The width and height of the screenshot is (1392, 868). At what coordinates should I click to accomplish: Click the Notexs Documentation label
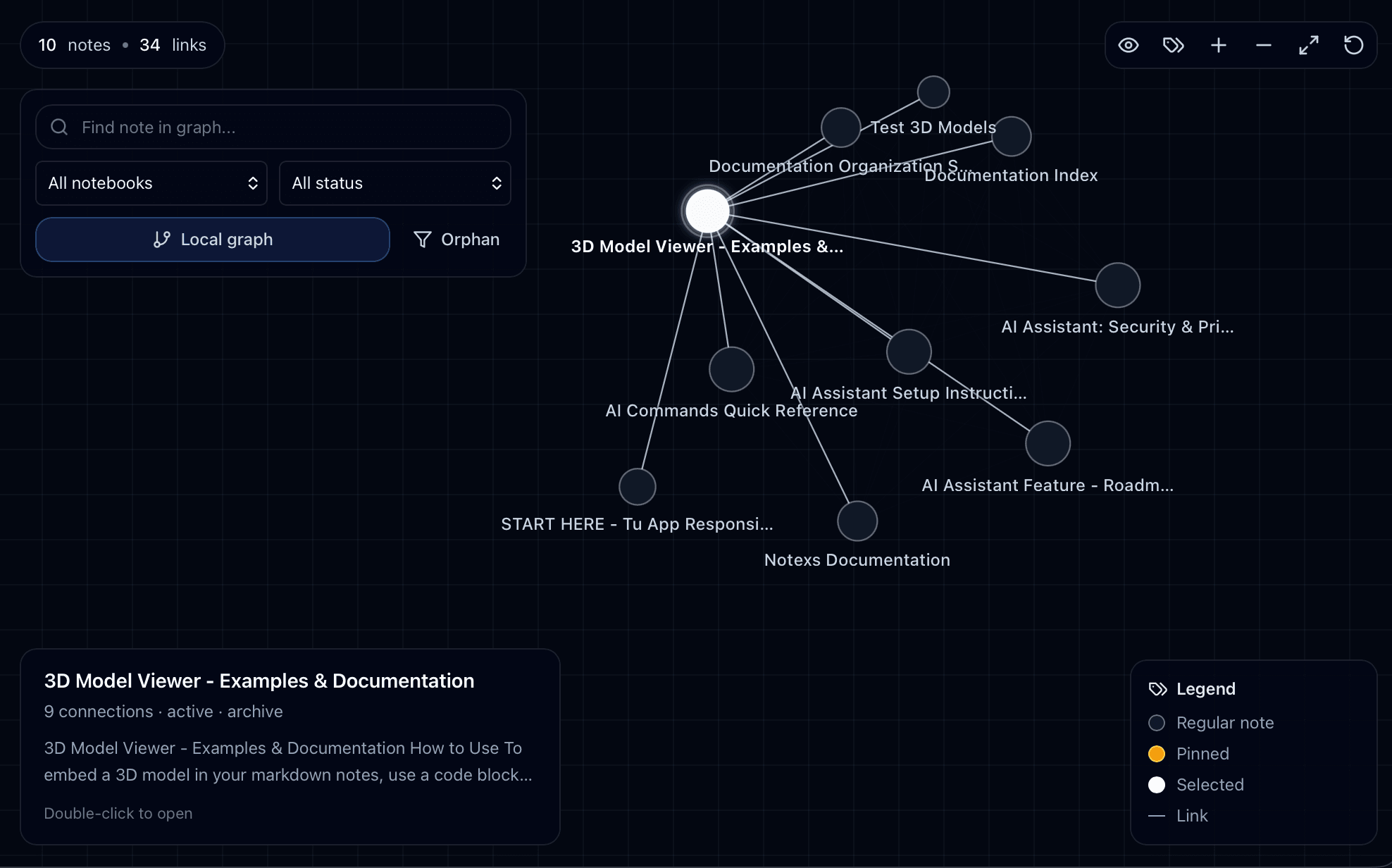tap(857, 560)
